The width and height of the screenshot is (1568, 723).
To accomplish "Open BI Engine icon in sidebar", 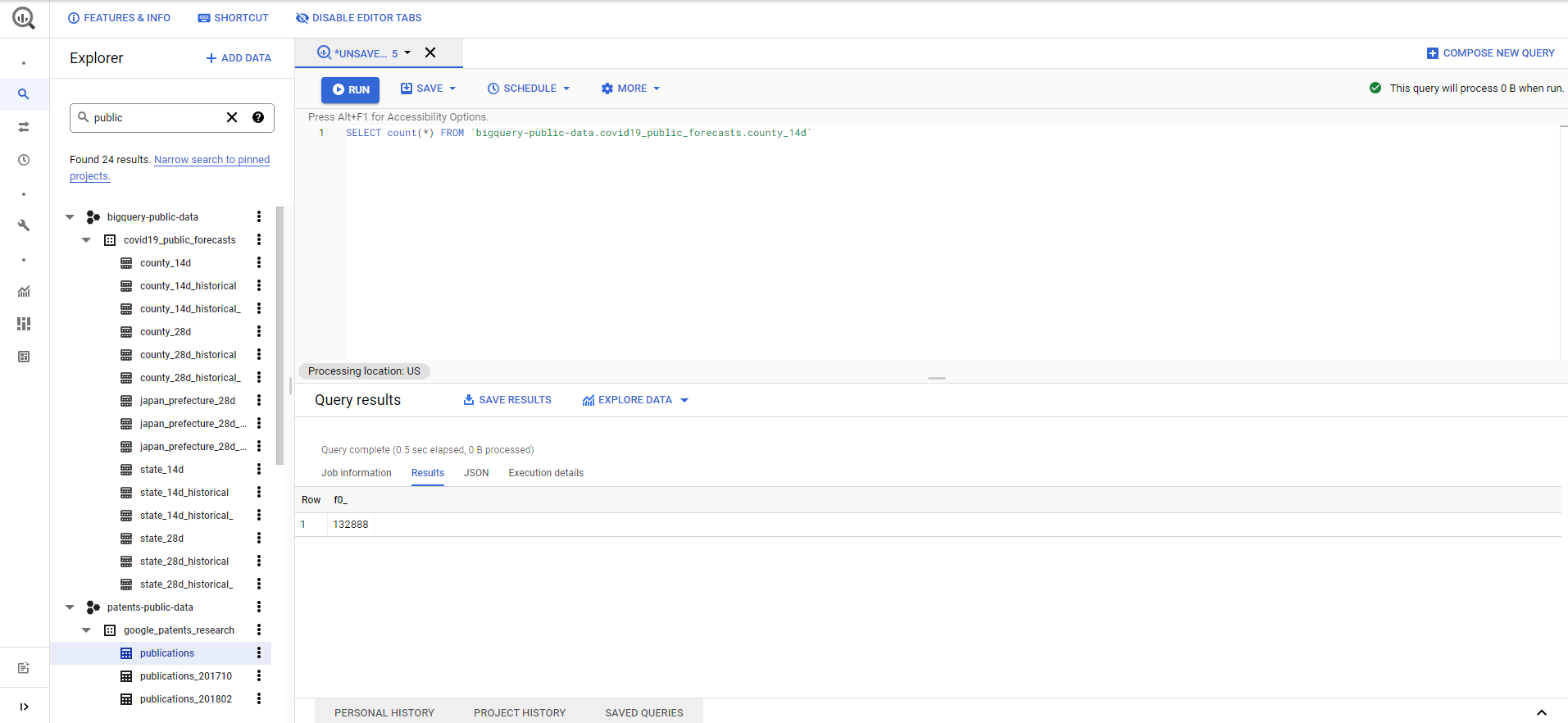I will [x=24, y=357].
